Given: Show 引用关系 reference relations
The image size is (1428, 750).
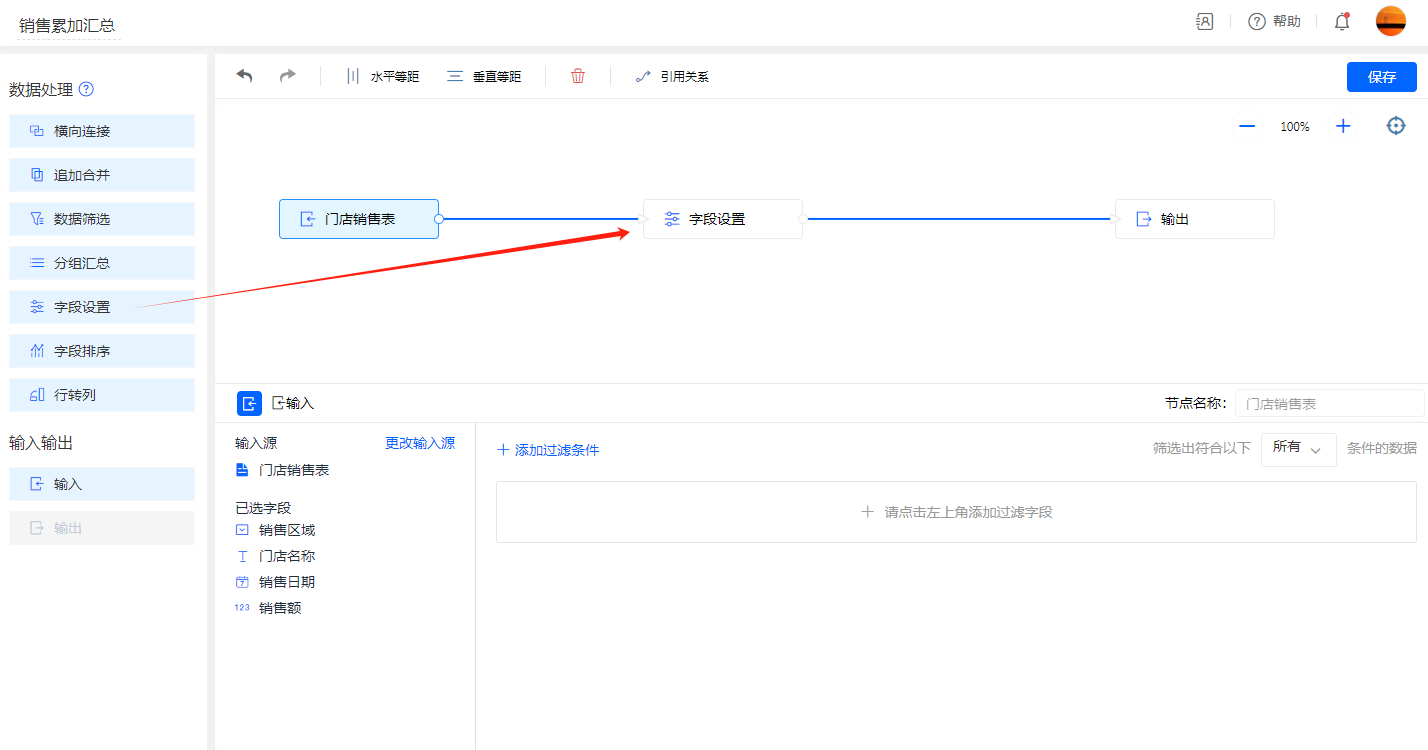Looking at the screenshot, I should (x=672, y=76).
